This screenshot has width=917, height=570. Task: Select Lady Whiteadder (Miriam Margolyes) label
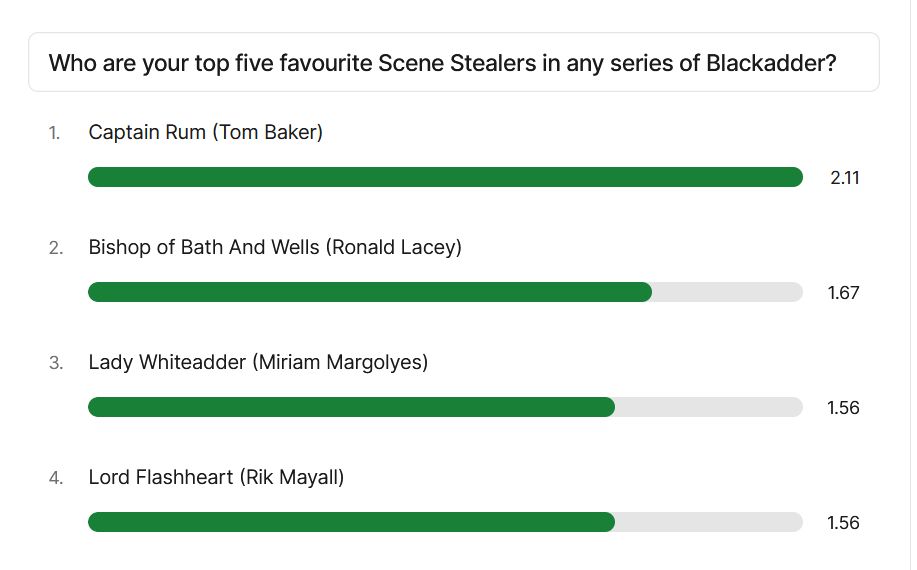click(x=258, y=362)
